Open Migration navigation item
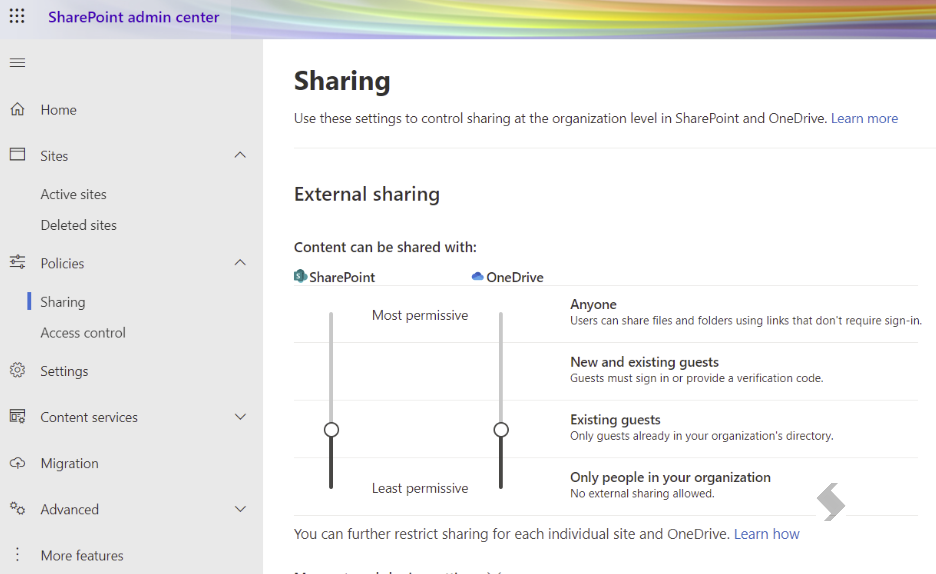 (x=69, y=463)
